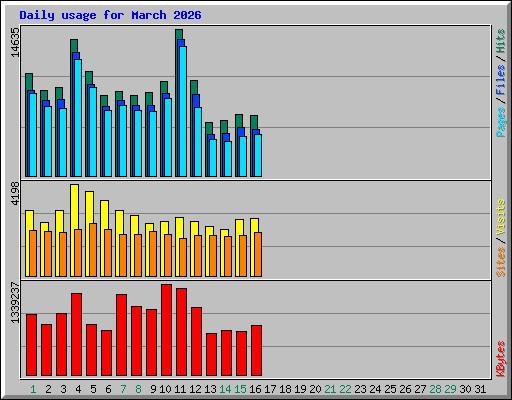Click day 16 orange sites bar
Screen dimensions: 512x400
pos(258,254)
